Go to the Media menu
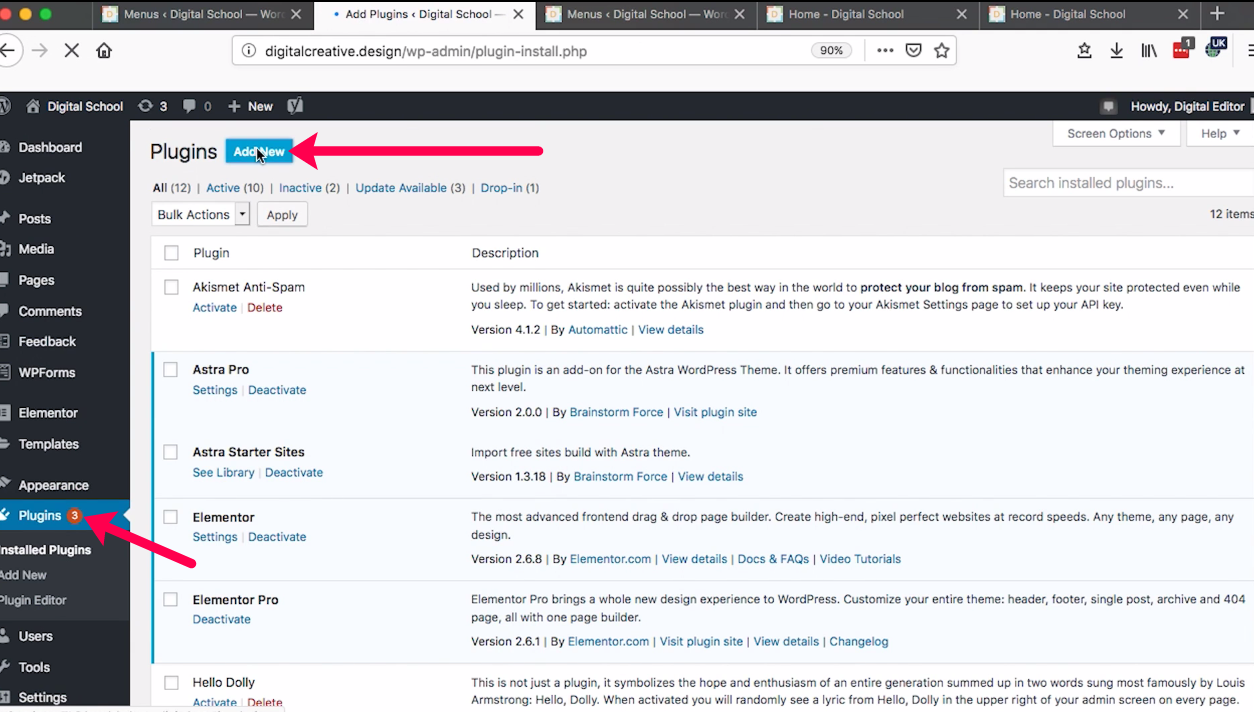The width and height of the screenshot is (1254, 712). [36, 249]
